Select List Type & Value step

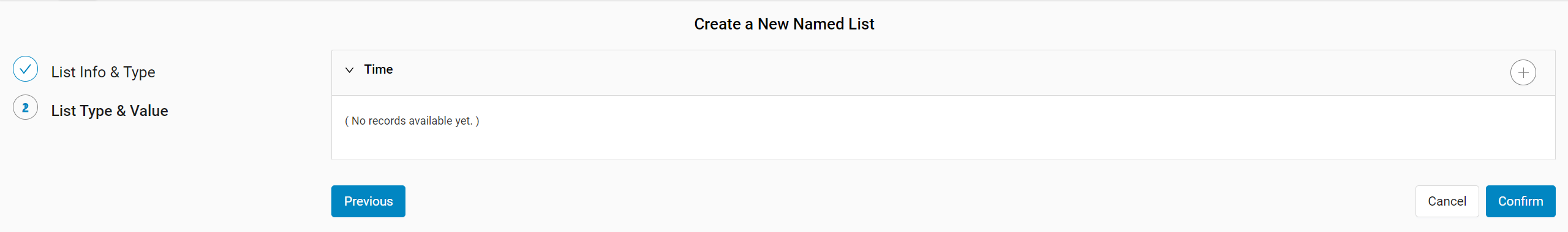[x=110, y=111]
